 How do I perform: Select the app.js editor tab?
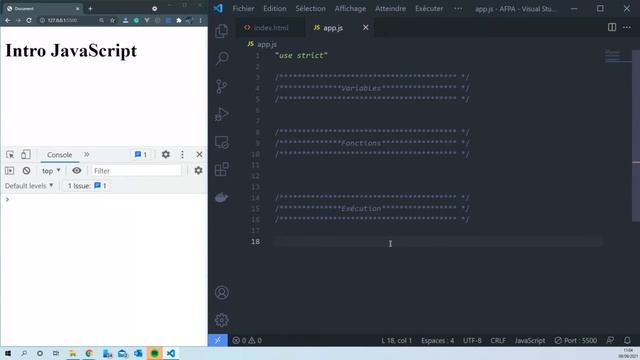pos(333,27)
